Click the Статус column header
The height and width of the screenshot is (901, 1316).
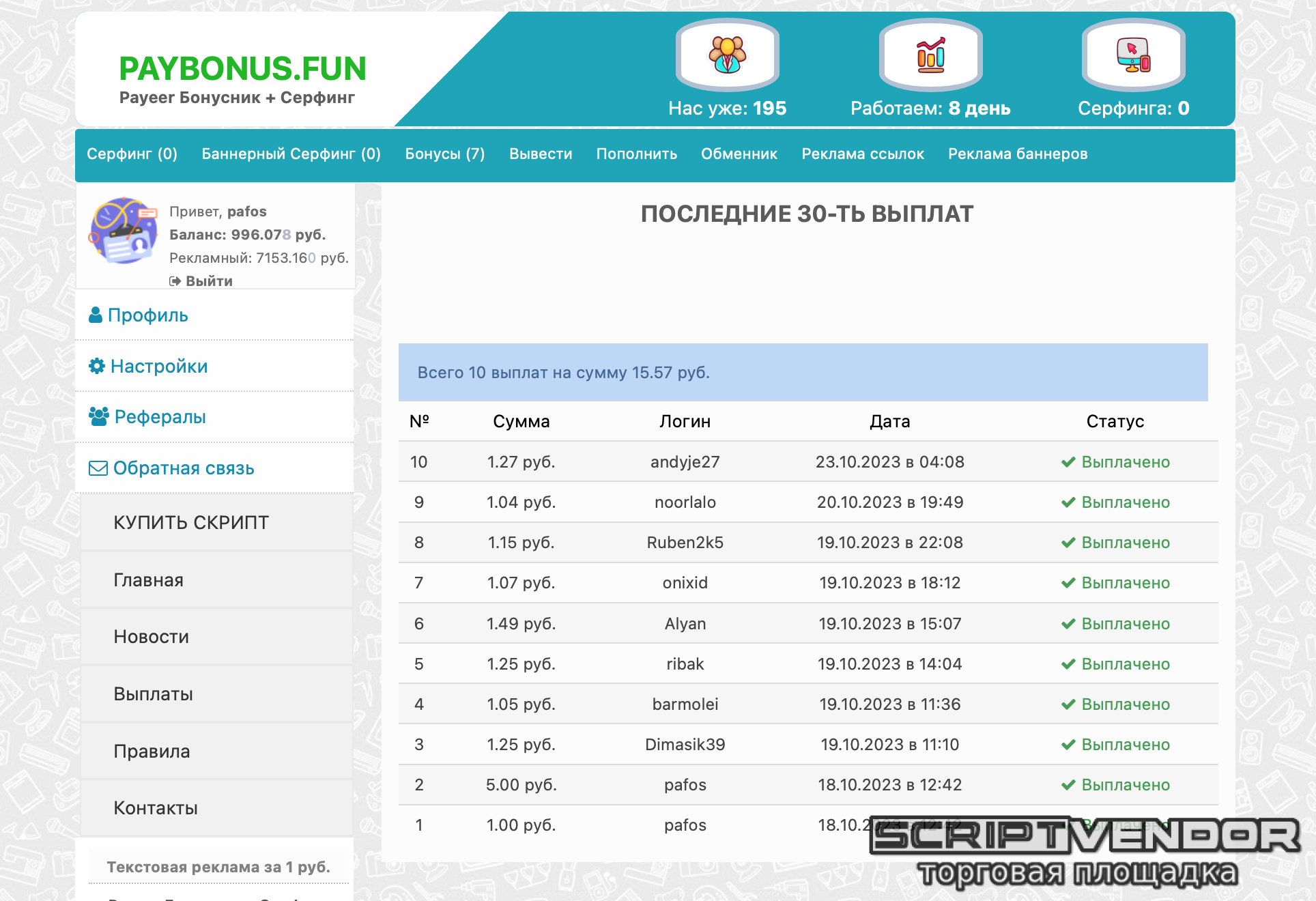point(1115,422)
